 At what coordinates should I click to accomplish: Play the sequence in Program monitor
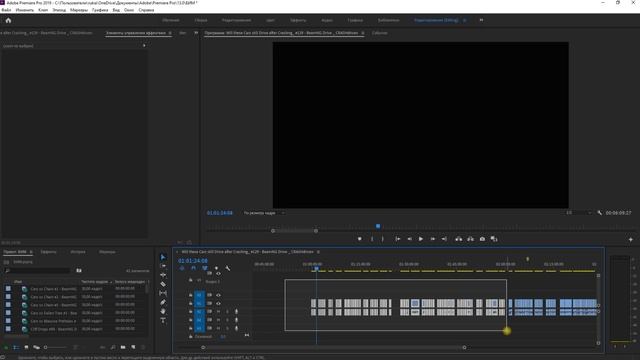coord(421,239)
